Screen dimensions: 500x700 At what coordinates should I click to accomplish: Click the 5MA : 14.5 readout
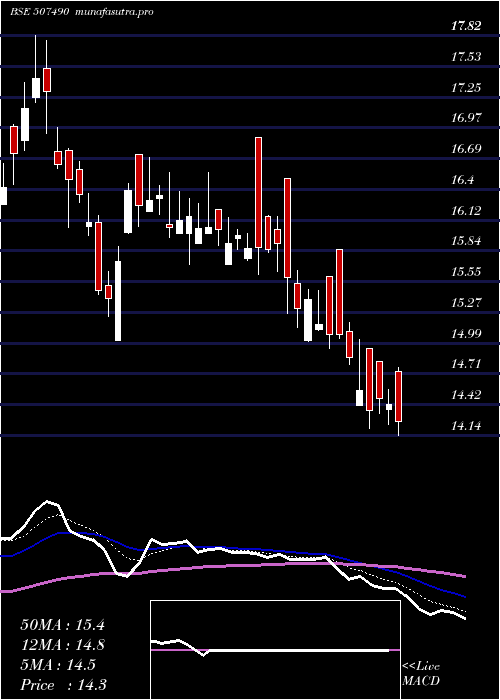(58, 665)
